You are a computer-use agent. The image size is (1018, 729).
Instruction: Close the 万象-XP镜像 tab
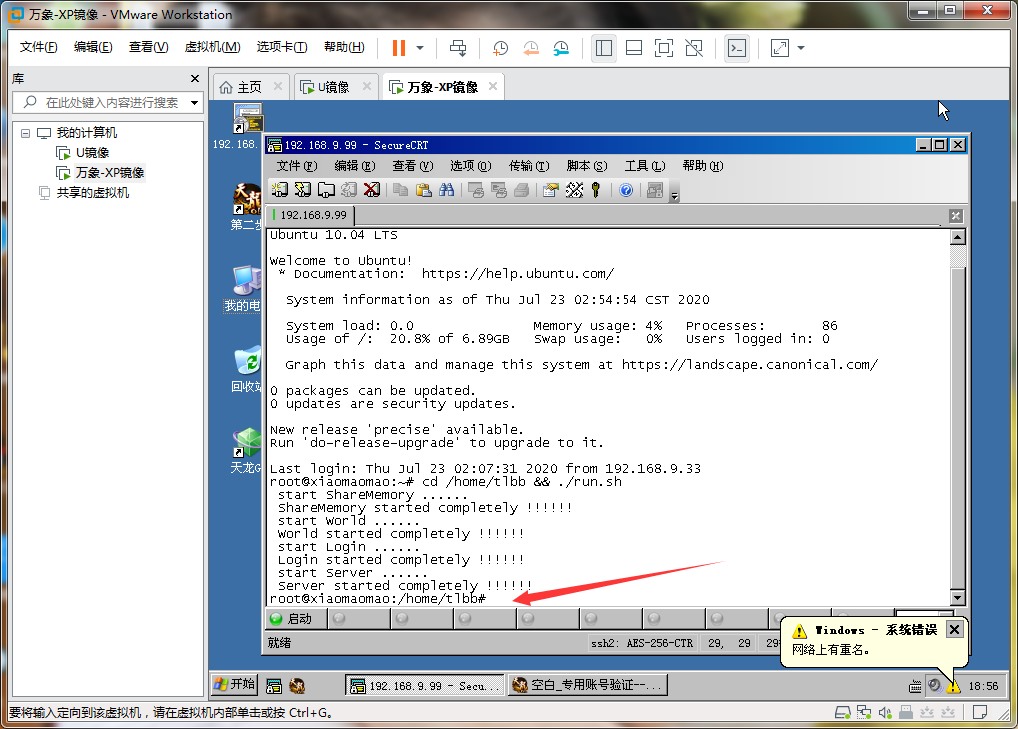click(x=493, y=86)
